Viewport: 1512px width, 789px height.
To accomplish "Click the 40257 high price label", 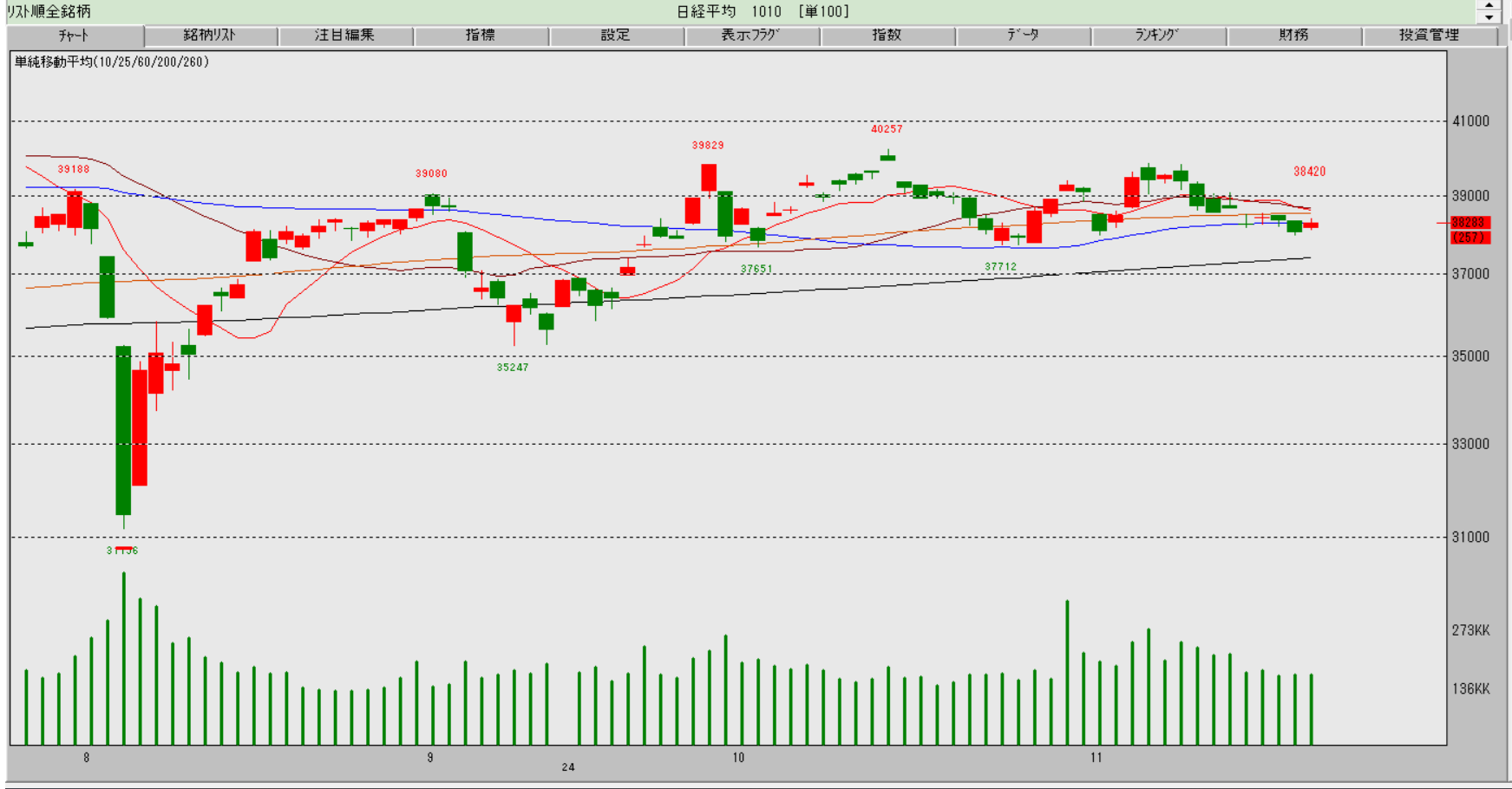I will click(887, 129).
